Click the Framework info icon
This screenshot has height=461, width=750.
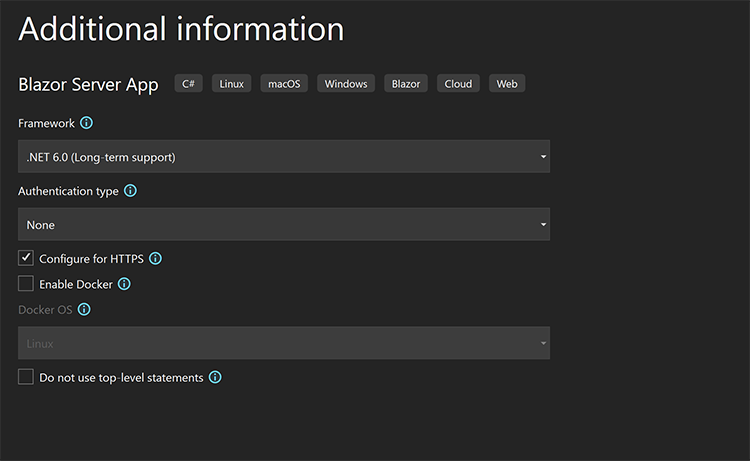[87, 123]
